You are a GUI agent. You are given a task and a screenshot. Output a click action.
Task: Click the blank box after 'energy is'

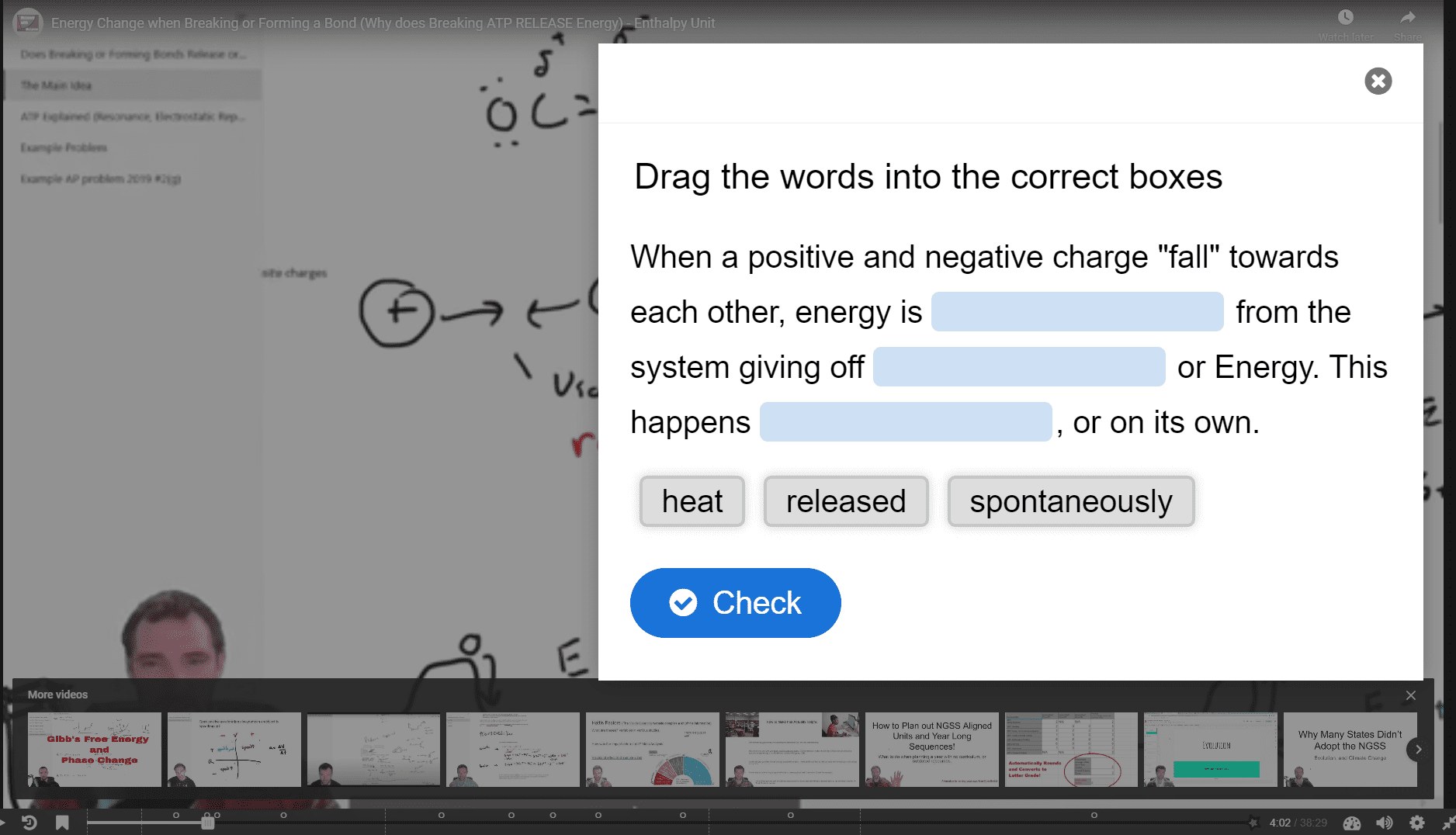coord(1077,311)
